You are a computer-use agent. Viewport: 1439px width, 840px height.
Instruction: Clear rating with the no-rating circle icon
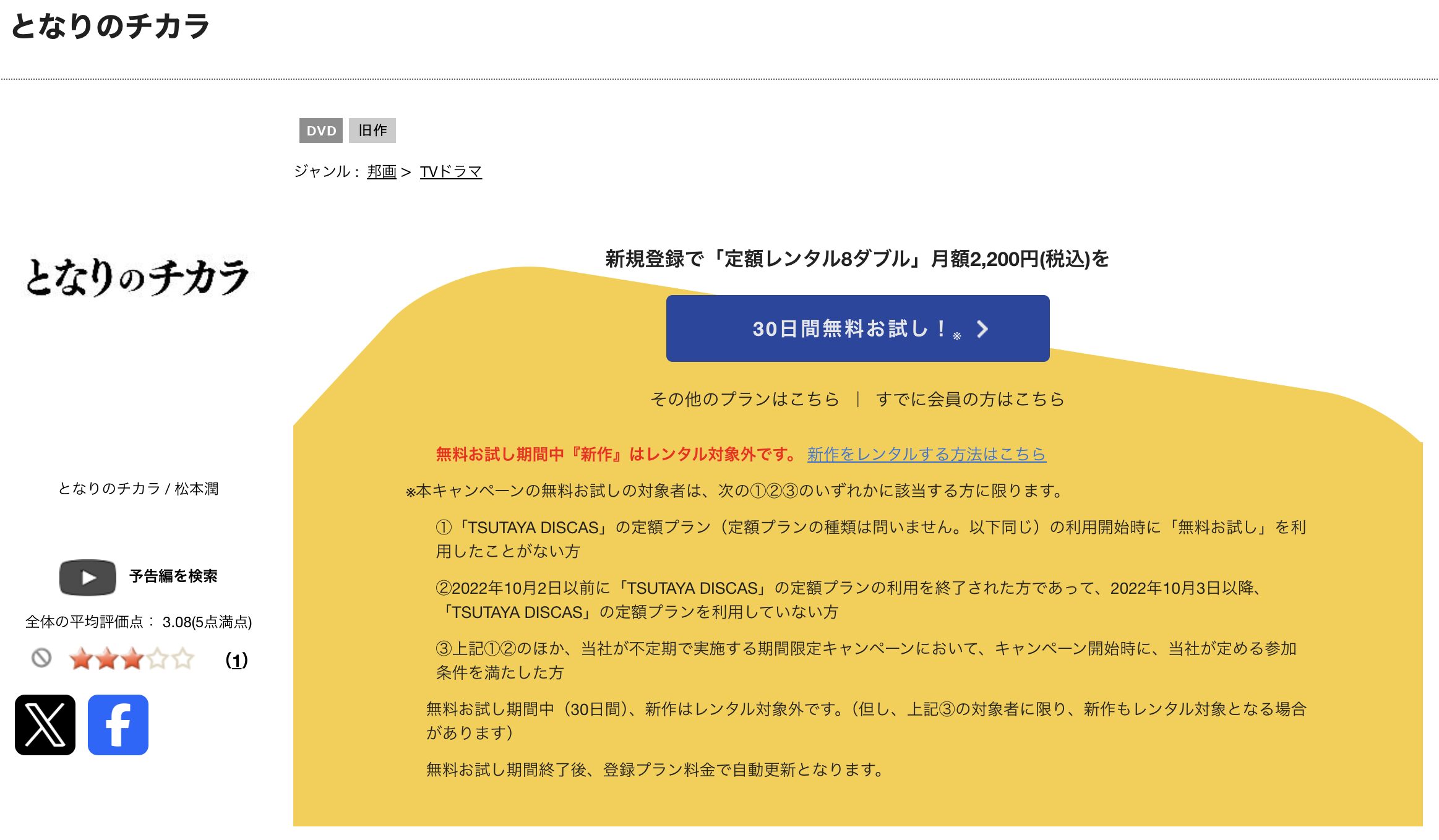pyautogui.click(x=41, y=658)
